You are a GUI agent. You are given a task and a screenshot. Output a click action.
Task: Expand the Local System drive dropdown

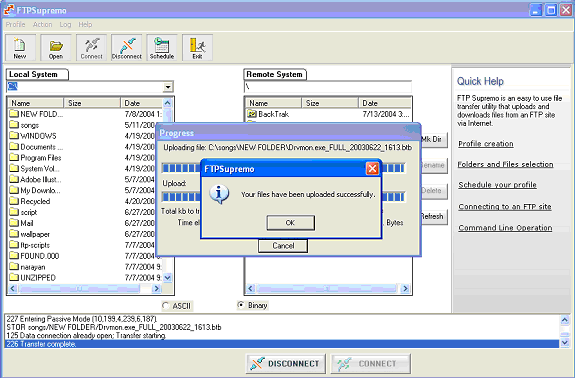[x=168, y=87]
